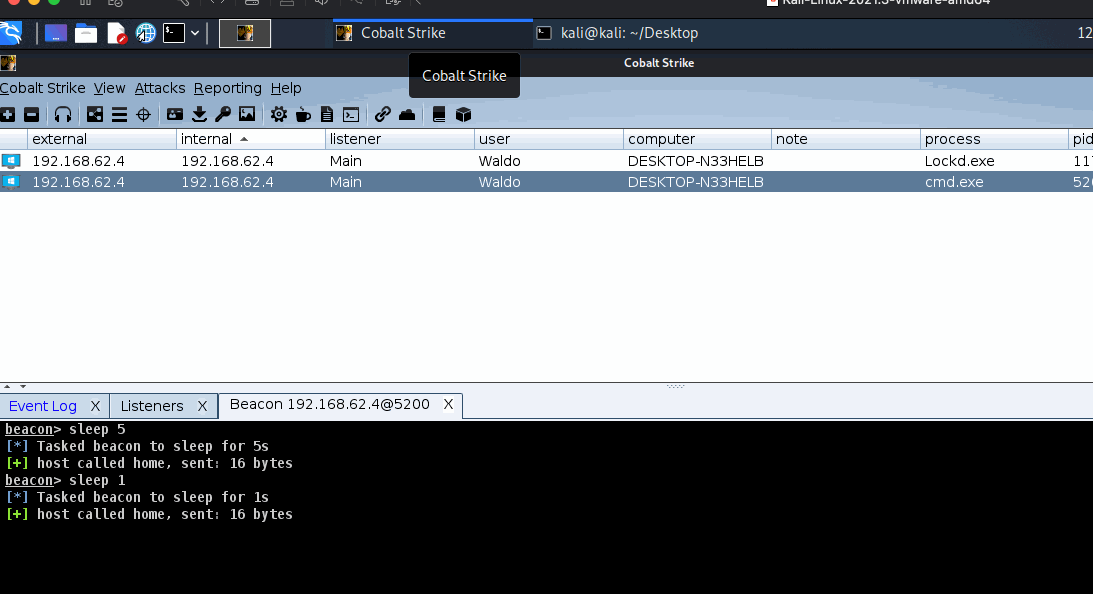Click Cobalt Strike thumbnail in workspace switcher
The width and height of the screenshot is (1093, 594).
245,33
